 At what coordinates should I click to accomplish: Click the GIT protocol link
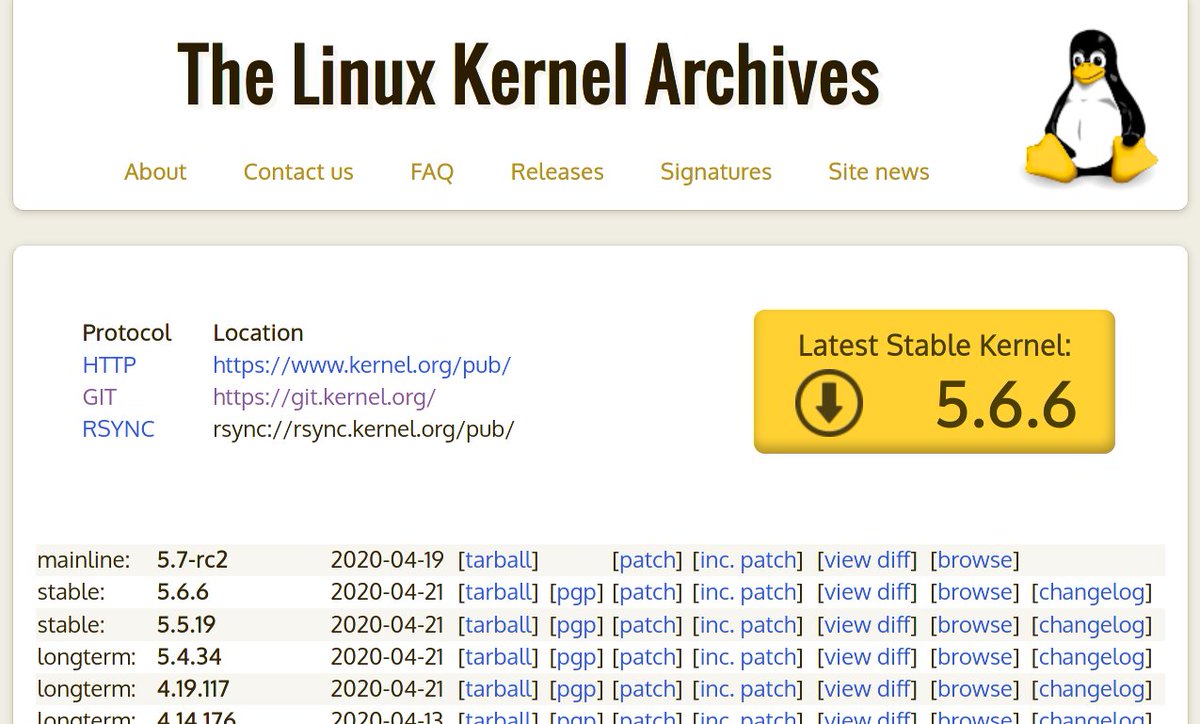100,397
